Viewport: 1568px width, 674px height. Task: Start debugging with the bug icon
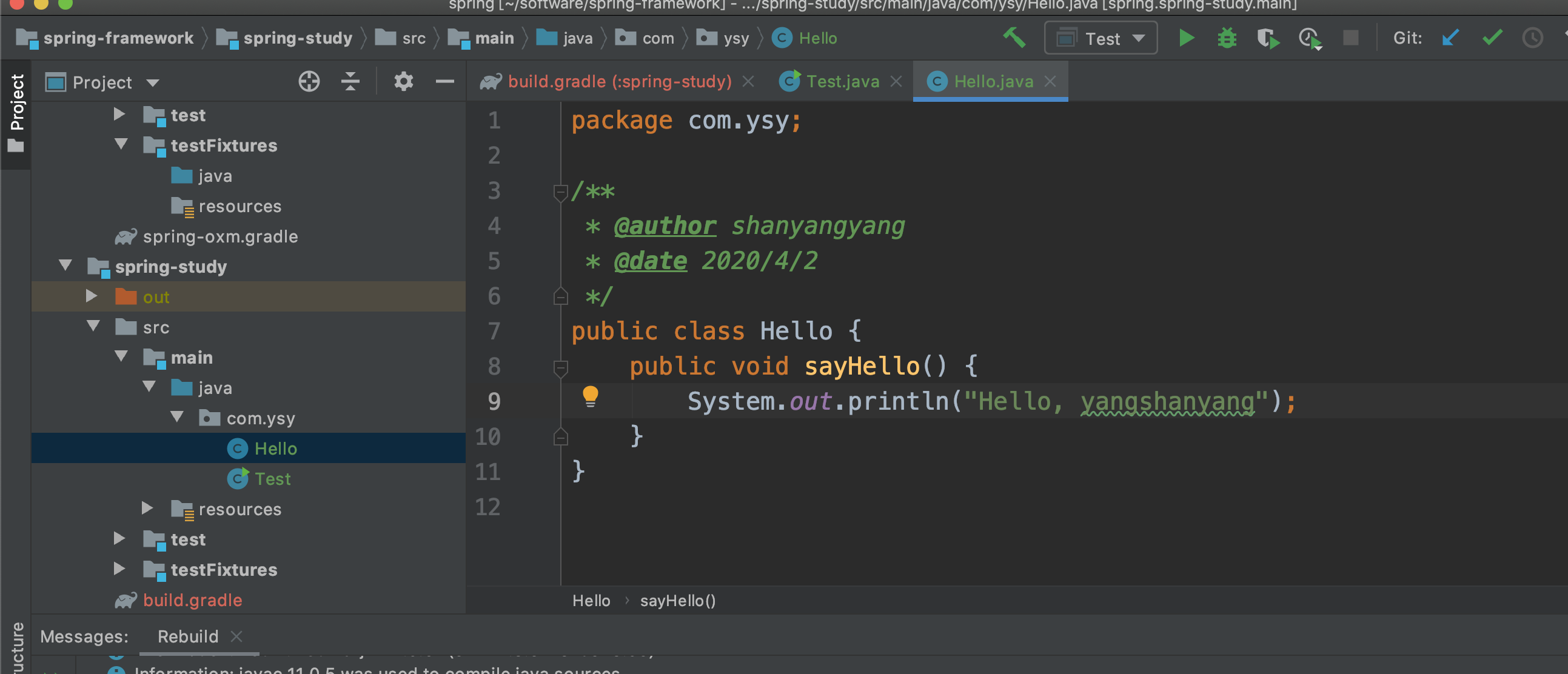(1227, 38)
